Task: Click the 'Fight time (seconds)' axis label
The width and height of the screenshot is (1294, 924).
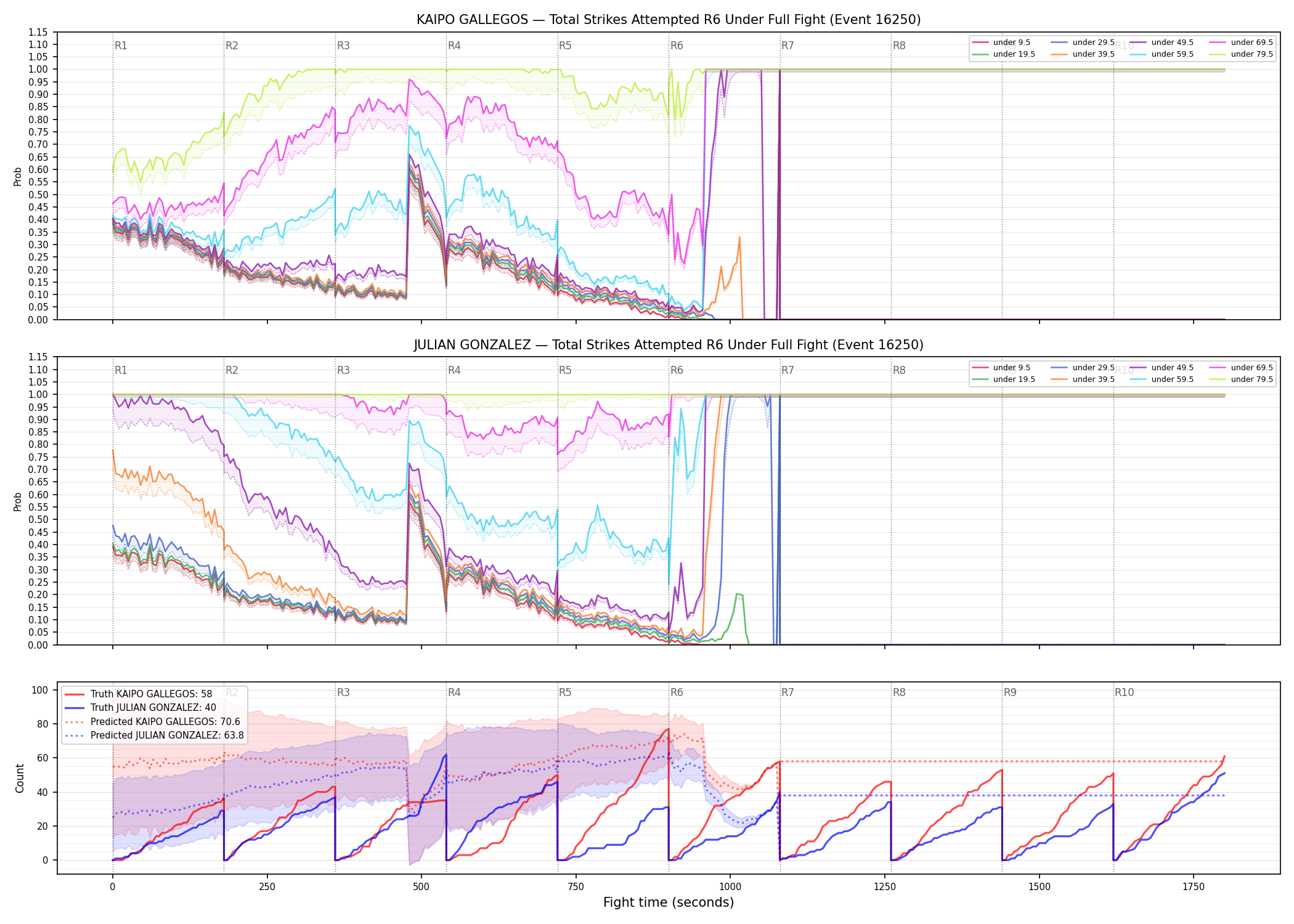Action: pos(669,902)
